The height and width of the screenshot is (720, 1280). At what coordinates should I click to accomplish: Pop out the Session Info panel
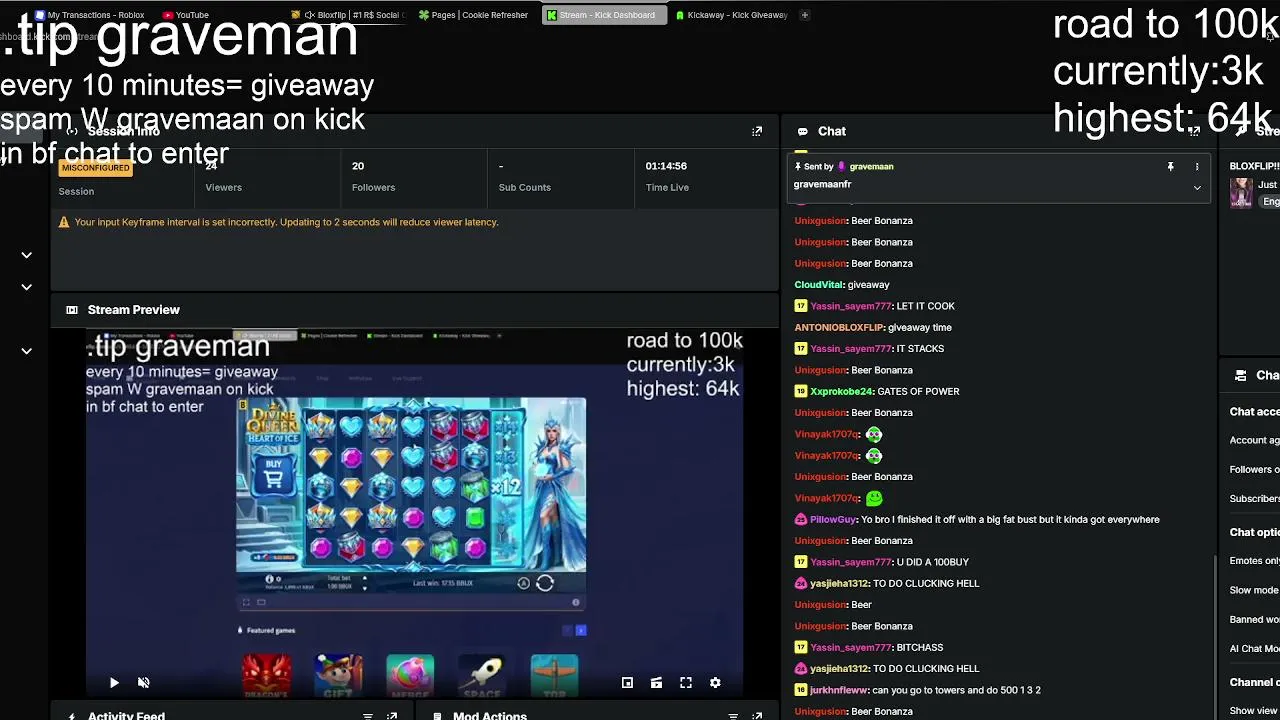757,131
